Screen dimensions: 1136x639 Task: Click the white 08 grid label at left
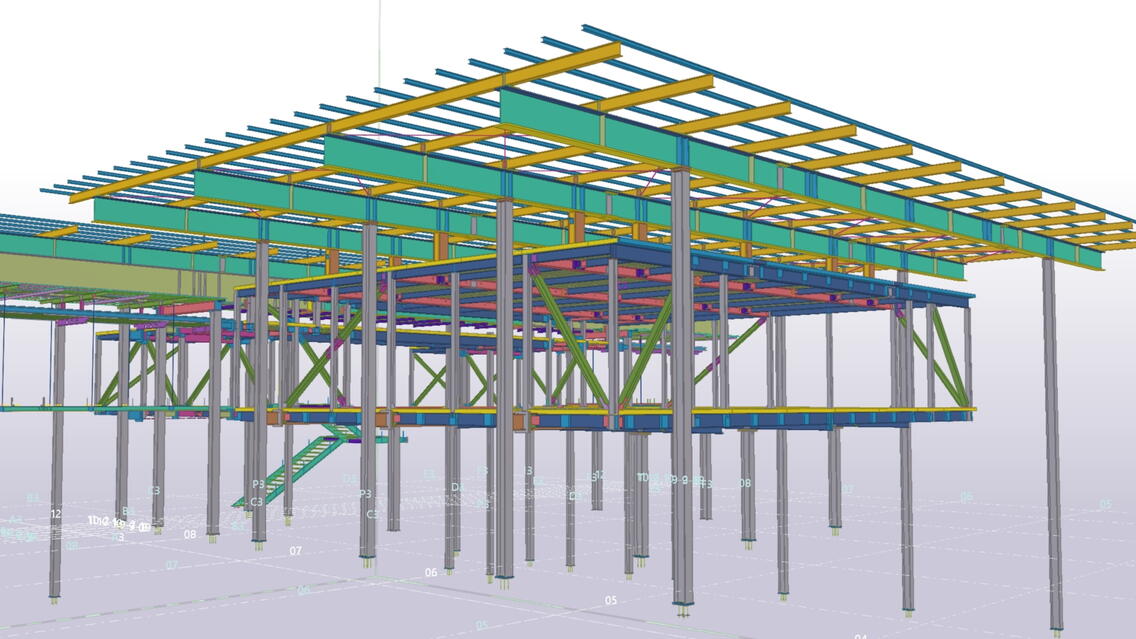(190, 535)
